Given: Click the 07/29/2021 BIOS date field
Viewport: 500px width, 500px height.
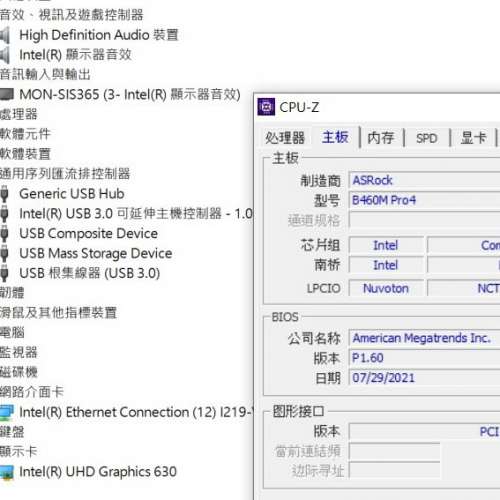Looking at the screenshot, I should (x=424, y=378).
